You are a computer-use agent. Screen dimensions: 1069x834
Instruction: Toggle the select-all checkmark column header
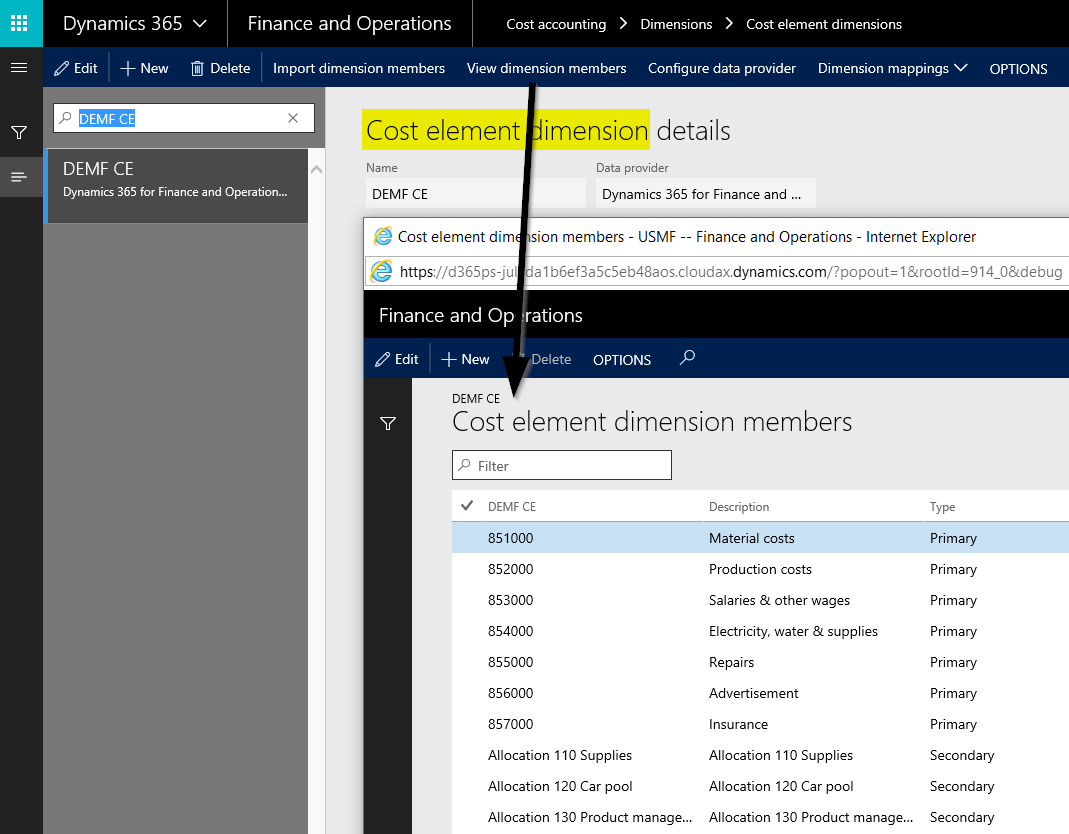point(467,506)
